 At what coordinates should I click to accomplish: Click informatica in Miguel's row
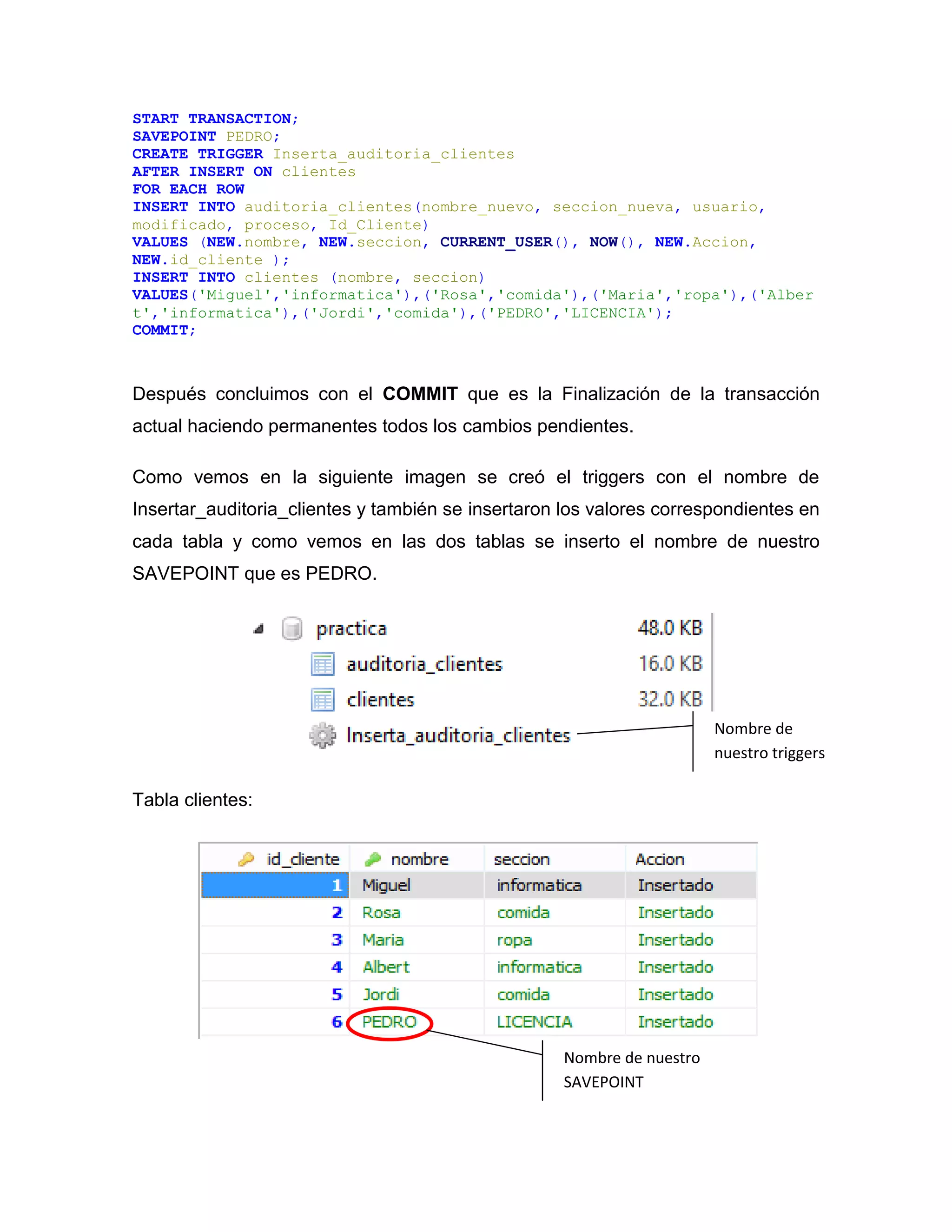pyautogui.click(x=555, y=885)
